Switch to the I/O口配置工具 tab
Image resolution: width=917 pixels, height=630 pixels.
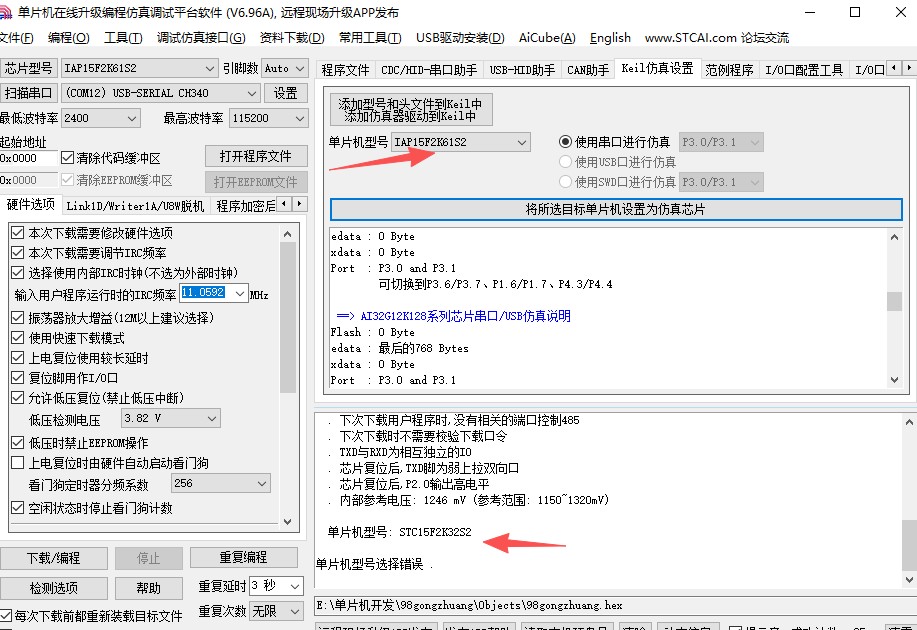[804, 70]
